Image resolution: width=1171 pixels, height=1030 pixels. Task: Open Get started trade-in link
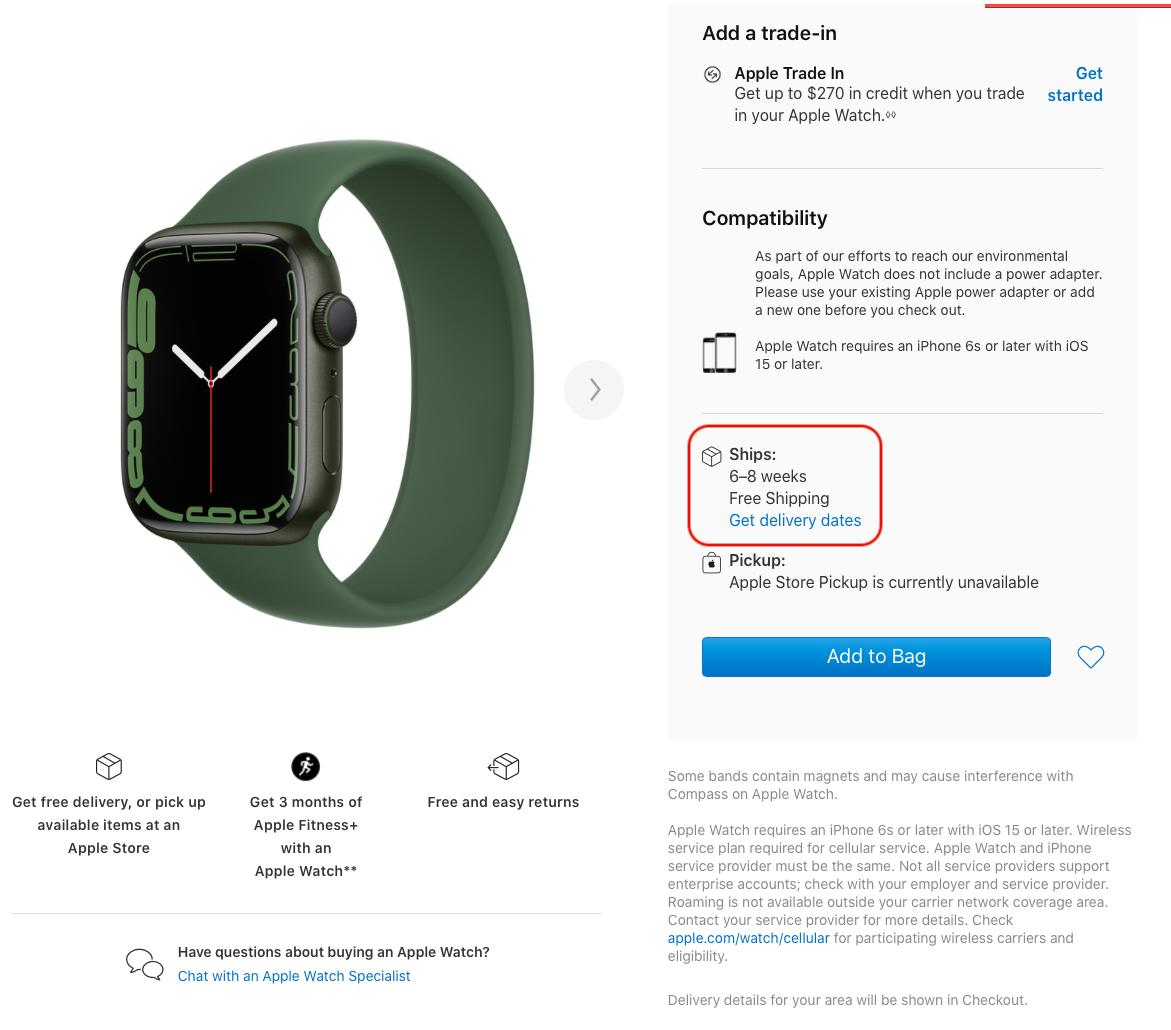tap(1075, 84)
